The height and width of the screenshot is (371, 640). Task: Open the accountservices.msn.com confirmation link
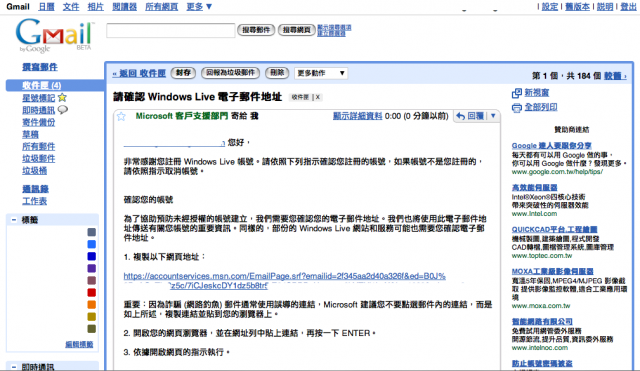point(284,281)
